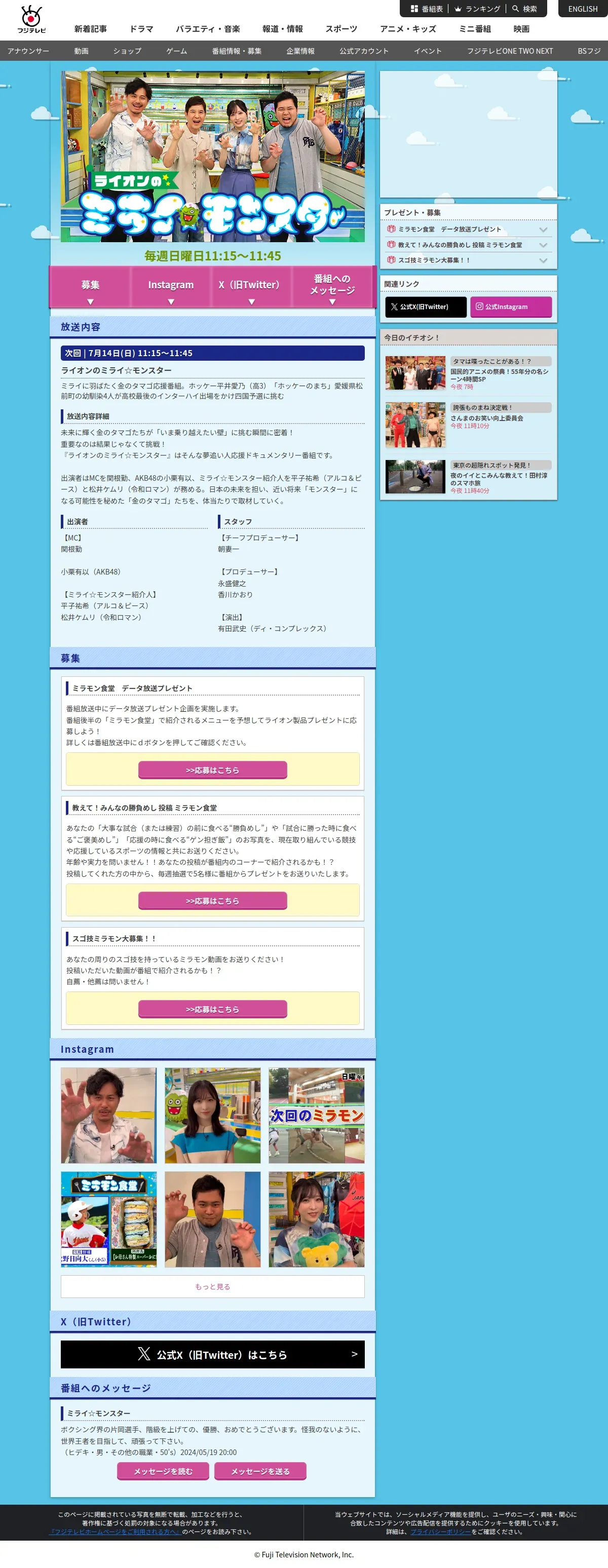Expand ミラモン食堂 データ放送プレゼント chevron
This screenshot has width=608, height=1568.
(x=543, y=230)
